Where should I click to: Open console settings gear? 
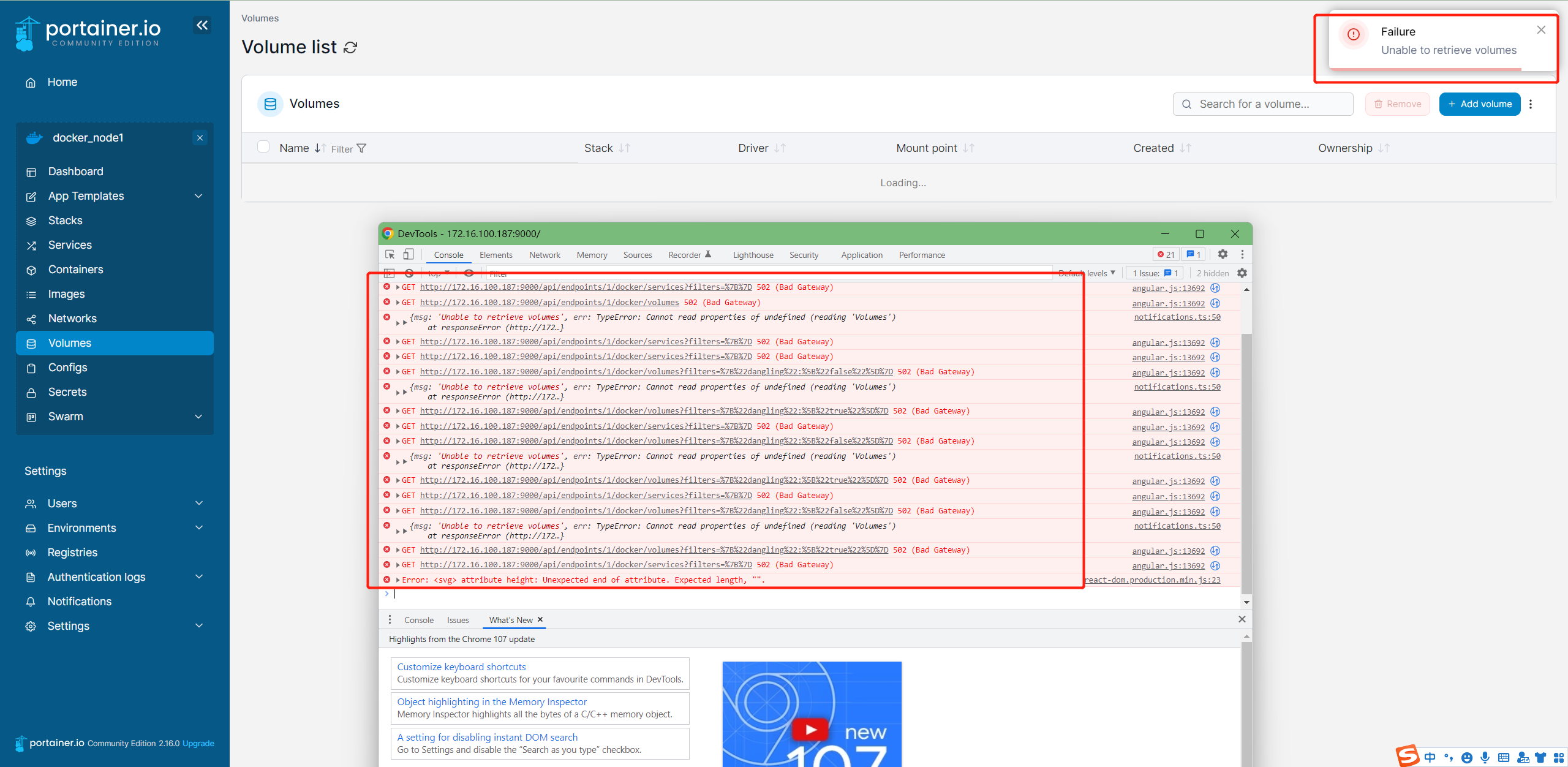click(1242, 273)
